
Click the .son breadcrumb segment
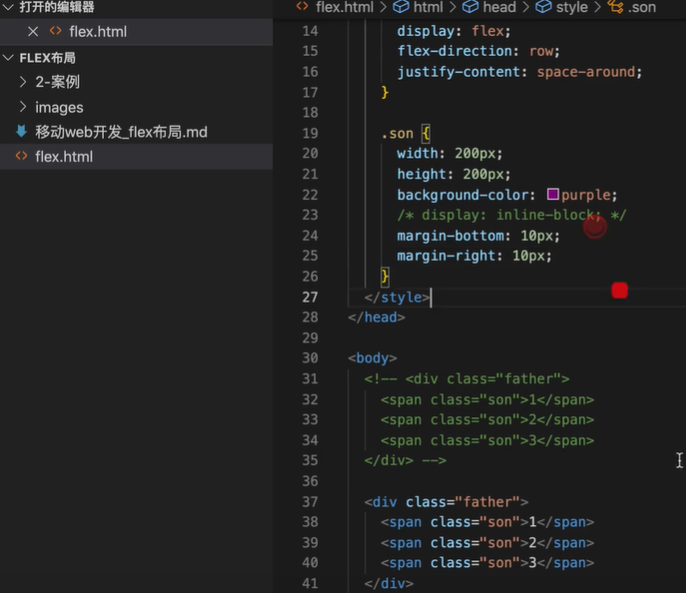pos(642,7)
